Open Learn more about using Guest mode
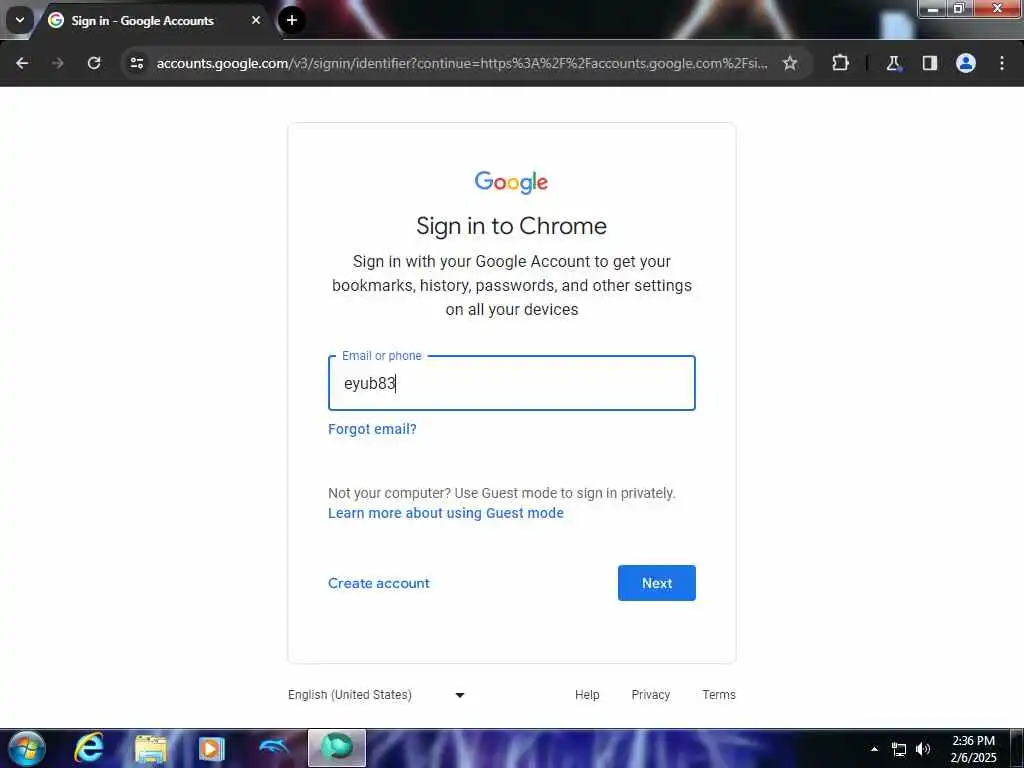The image size is (1024, 768). coord(445,513)
